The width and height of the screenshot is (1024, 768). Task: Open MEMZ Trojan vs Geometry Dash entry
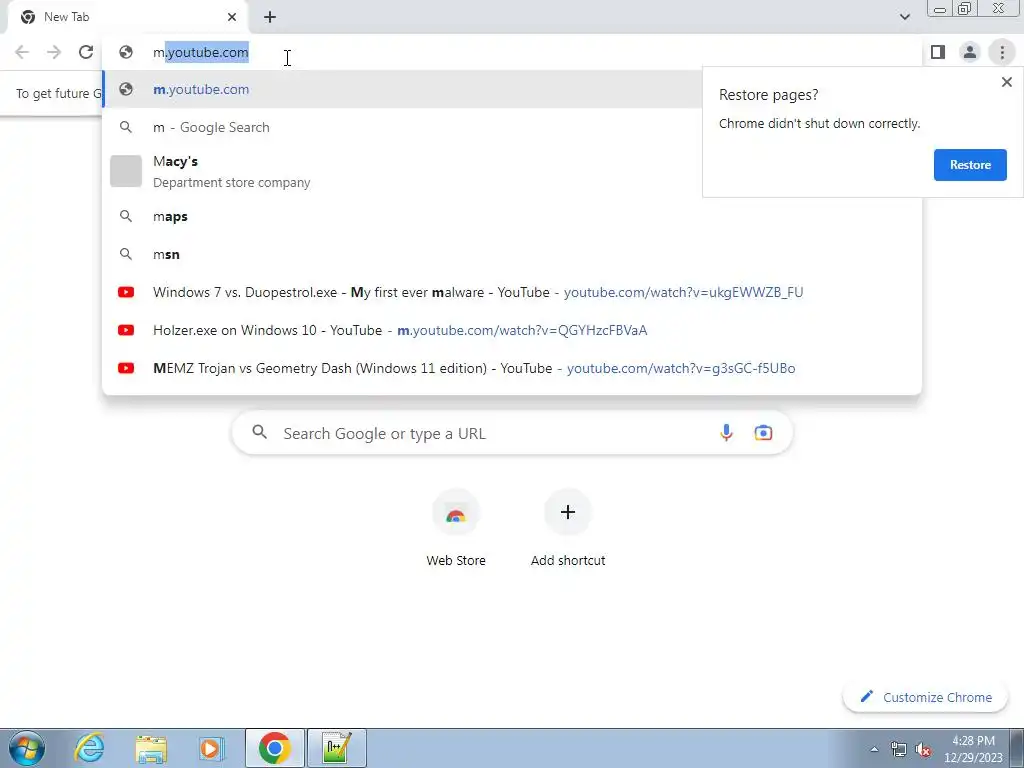(512, 368)
